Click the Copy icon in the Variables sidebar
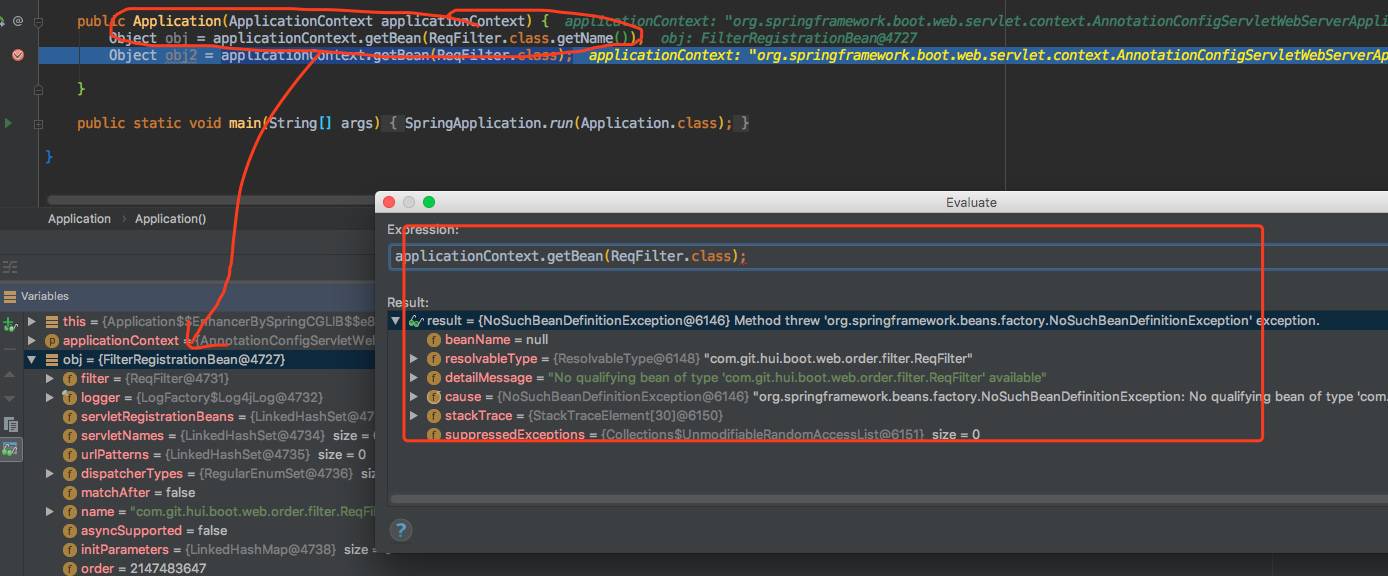Viewport: 1388px width, 576px height. (x=11, y=424)
